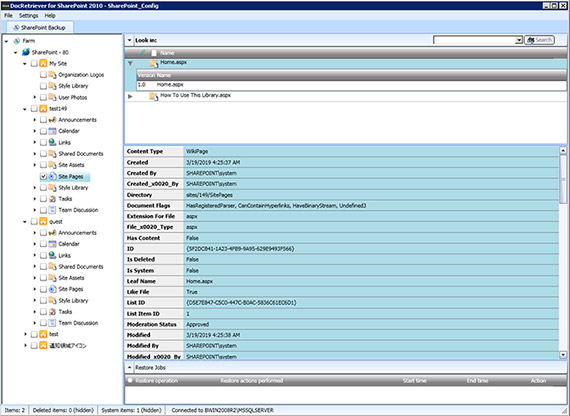570x416 pixels.
Task: Click the Team Discussion icon under test149
Action: coord(52,210)
